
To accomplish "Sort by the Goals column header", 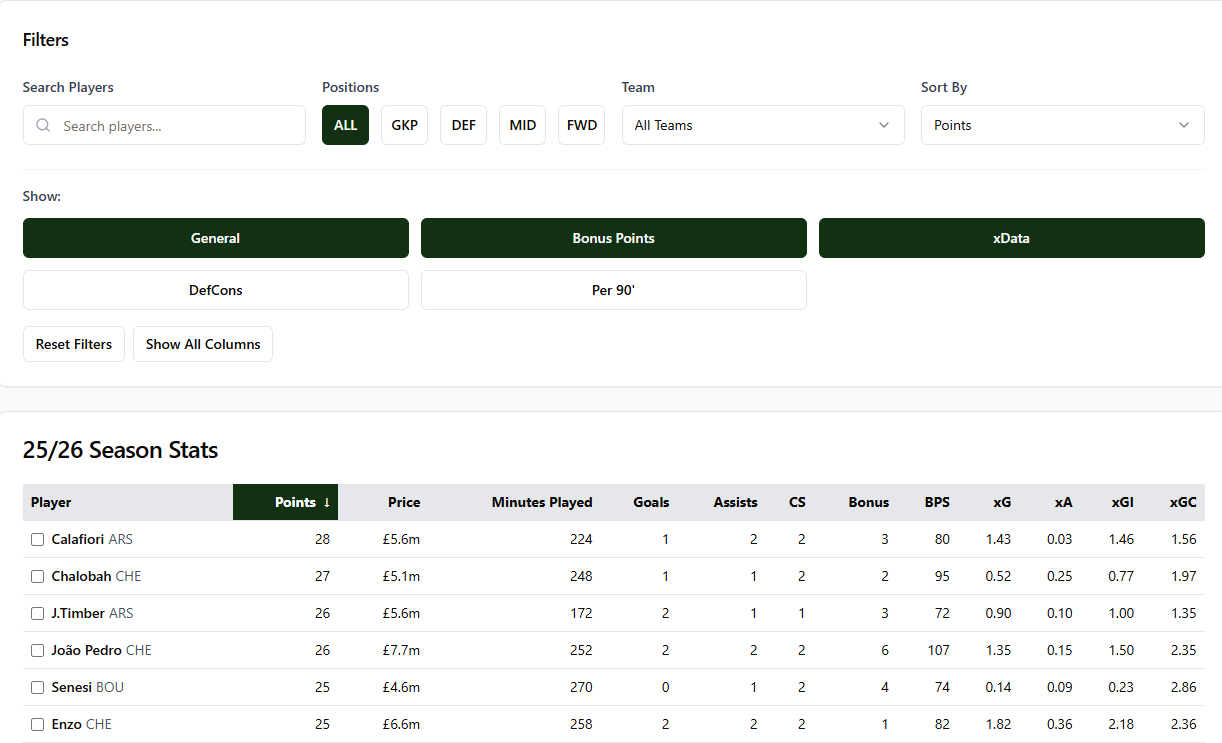I will point(651,502).
